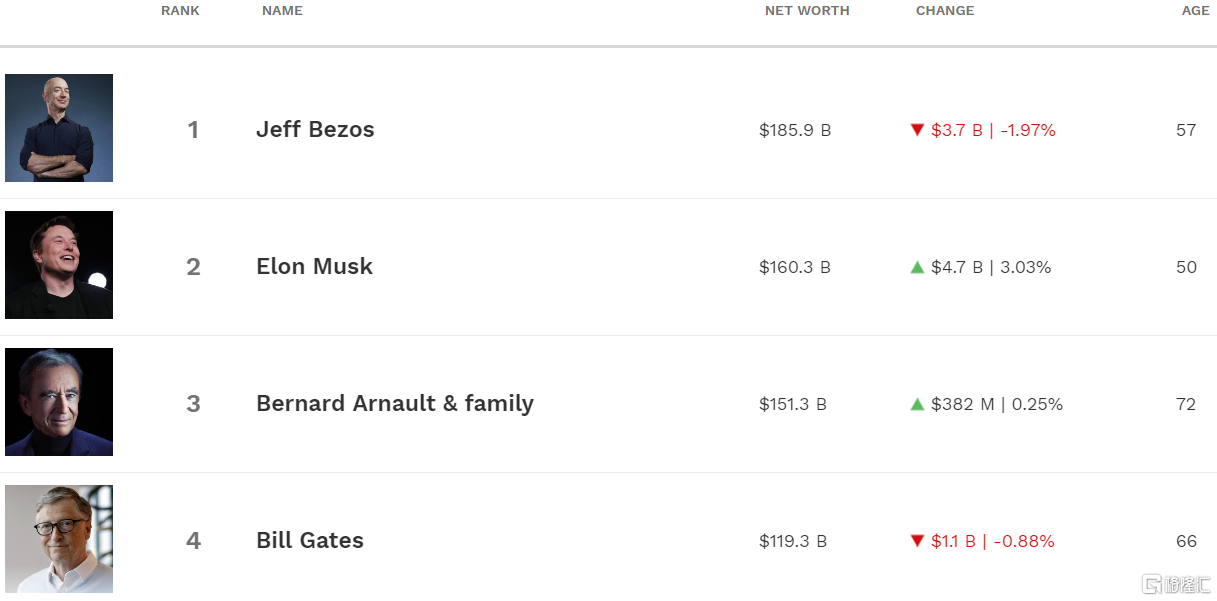1217x601 pixels.
Task: Click Bernard Arnault's portrait thumbnail
Action: [59, 402]
